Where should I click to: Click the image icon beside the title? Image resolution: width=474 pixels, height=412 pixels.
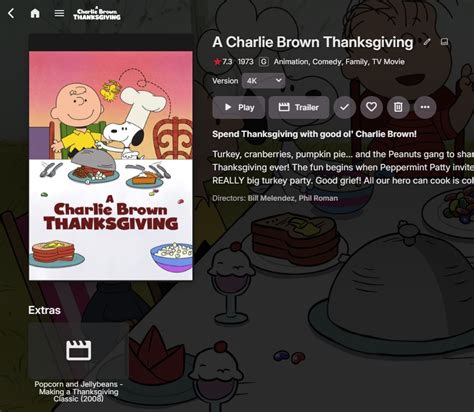pyautogui.click(x=444, y=42)
